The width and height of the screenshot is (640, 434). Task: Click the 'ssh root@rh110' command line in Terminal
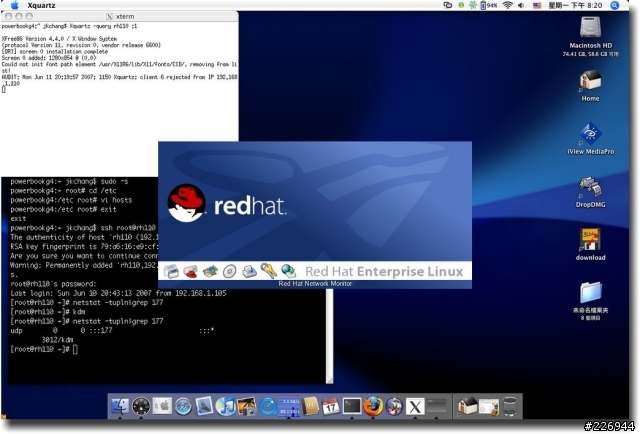83,228
